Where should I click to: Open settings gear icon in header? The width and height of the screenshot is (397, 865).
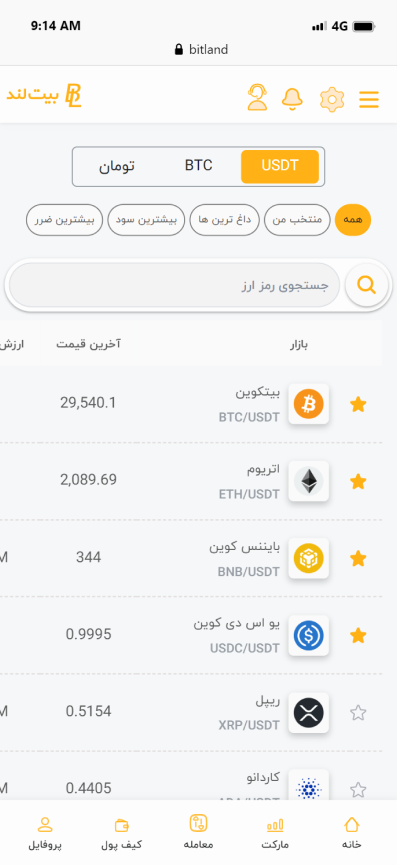[332, 99]
